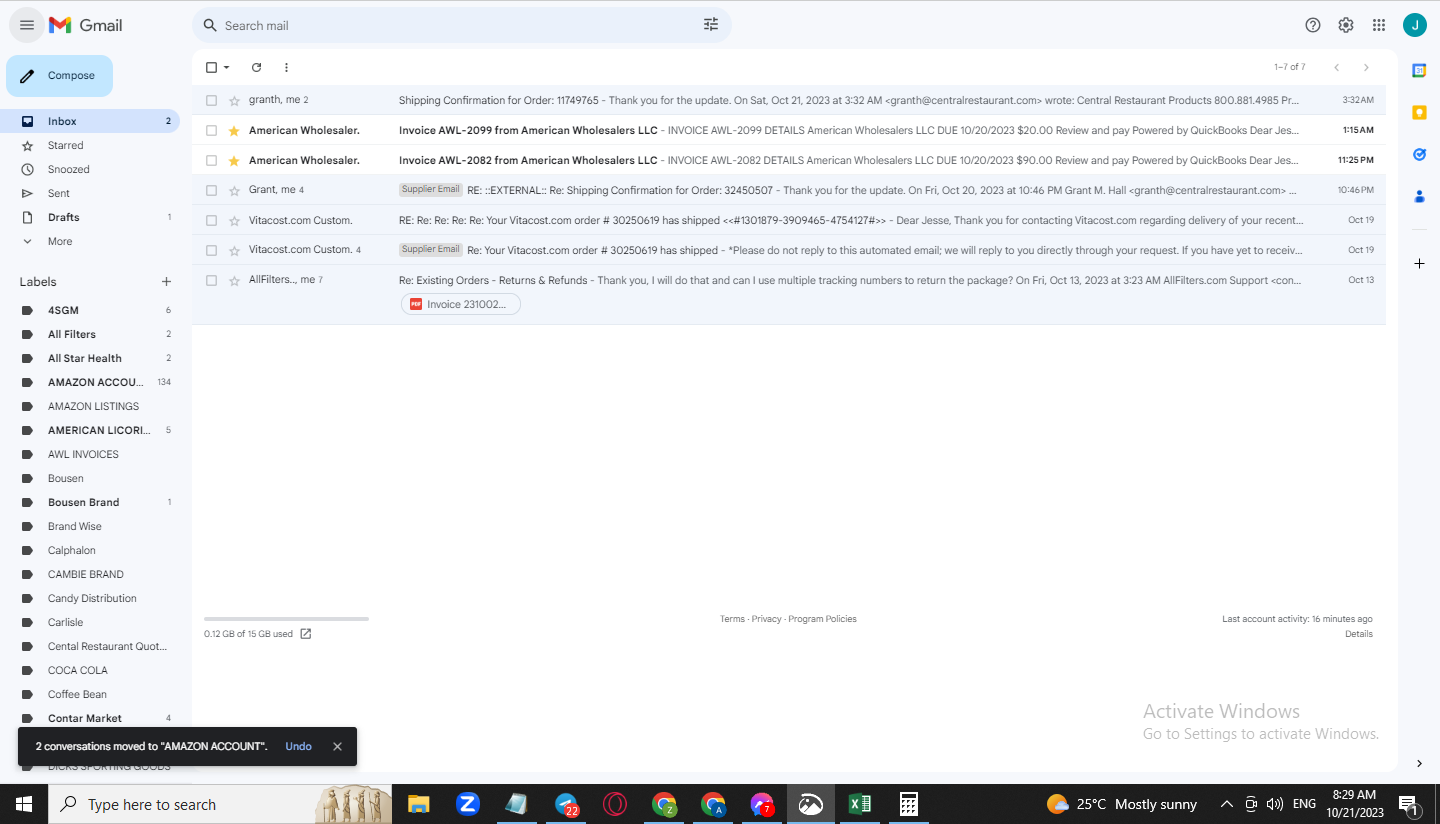Image resolution: width=1440 pixels, height=824 pixels.
Task: Refresh the inbox
Action: (256, 67)
